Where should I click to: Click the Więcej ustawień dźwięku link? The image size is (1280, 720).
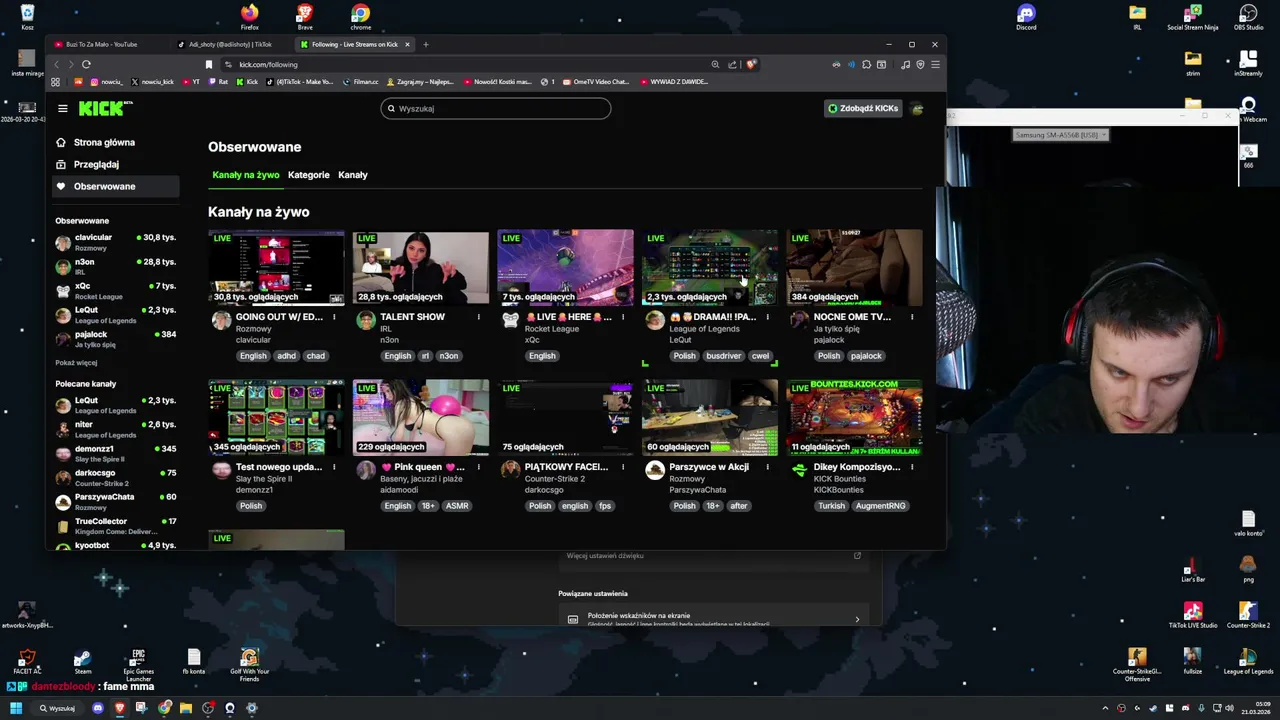(x=605, y=556)
